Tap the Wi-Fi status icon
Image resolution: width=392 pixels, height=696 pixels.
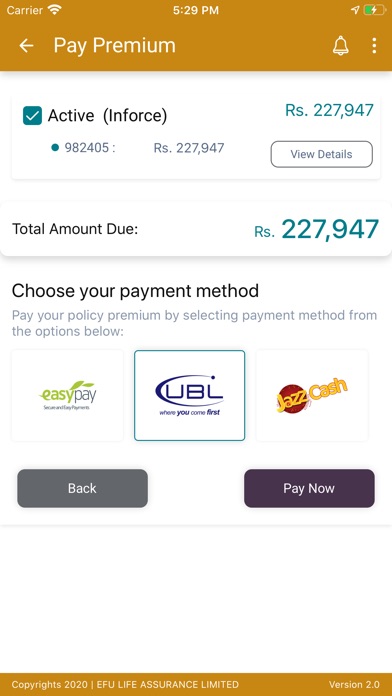click(55, 10)
